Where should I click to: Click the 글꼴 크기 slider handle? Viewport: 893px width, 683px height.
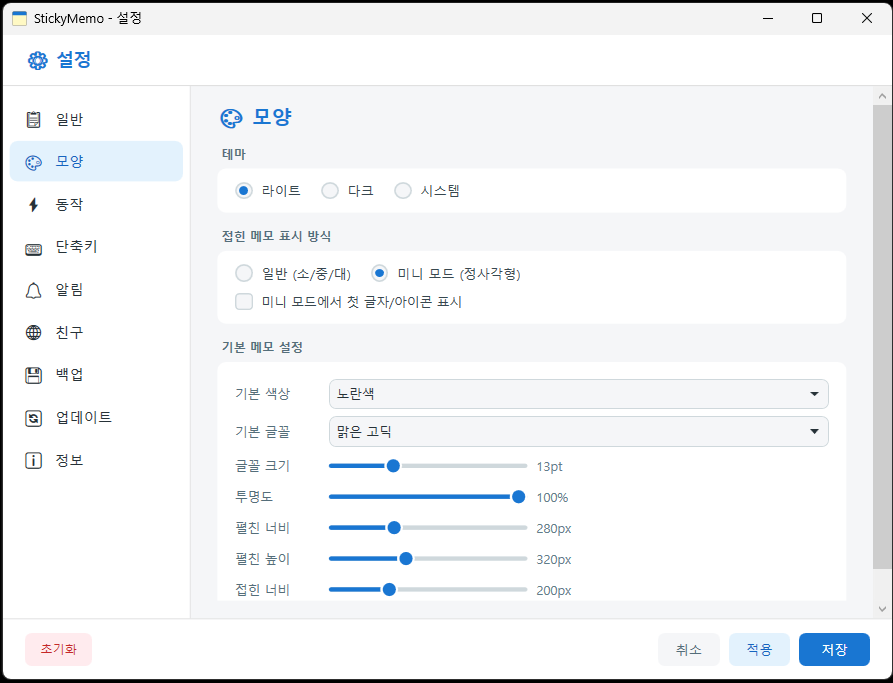click(x=393, y=466)
